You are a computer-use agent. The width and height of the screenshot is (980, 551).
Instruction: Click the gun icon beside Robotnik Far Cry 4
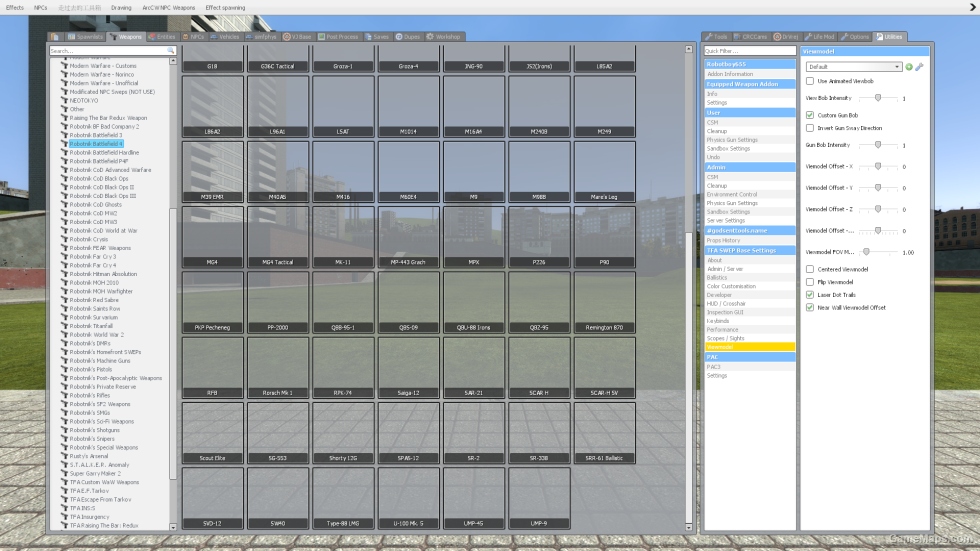click(x=64, y=265)
